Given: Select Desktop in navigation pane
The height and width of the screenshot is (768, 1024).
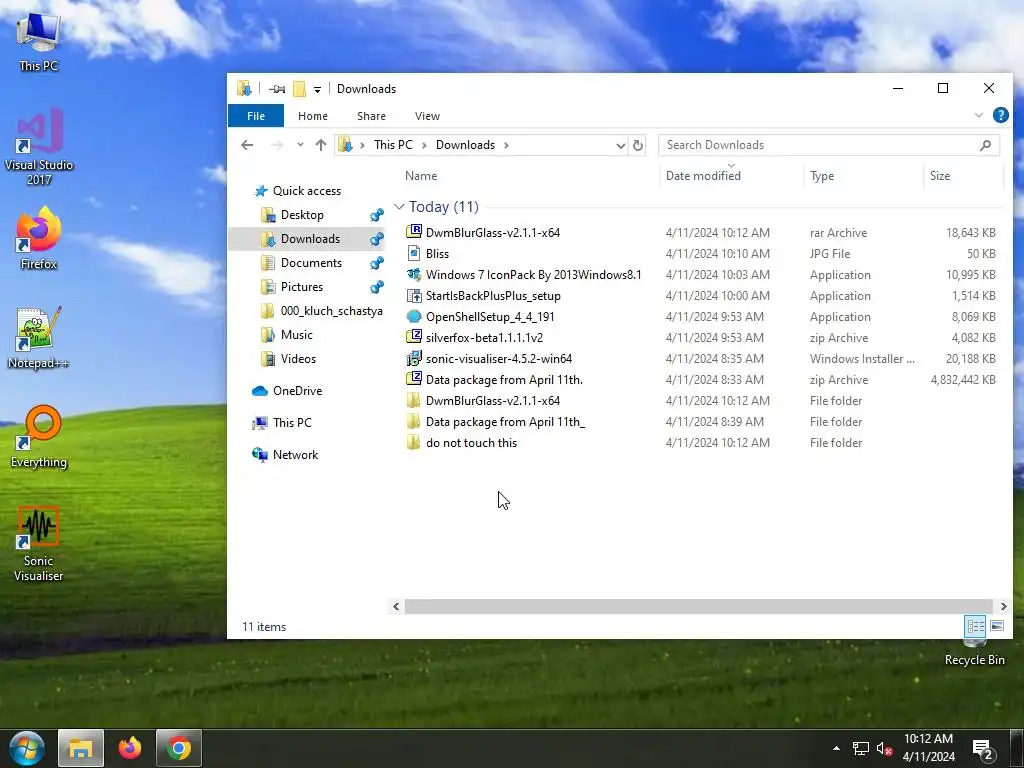Looking at the screenshot, I should coord(302,215).
